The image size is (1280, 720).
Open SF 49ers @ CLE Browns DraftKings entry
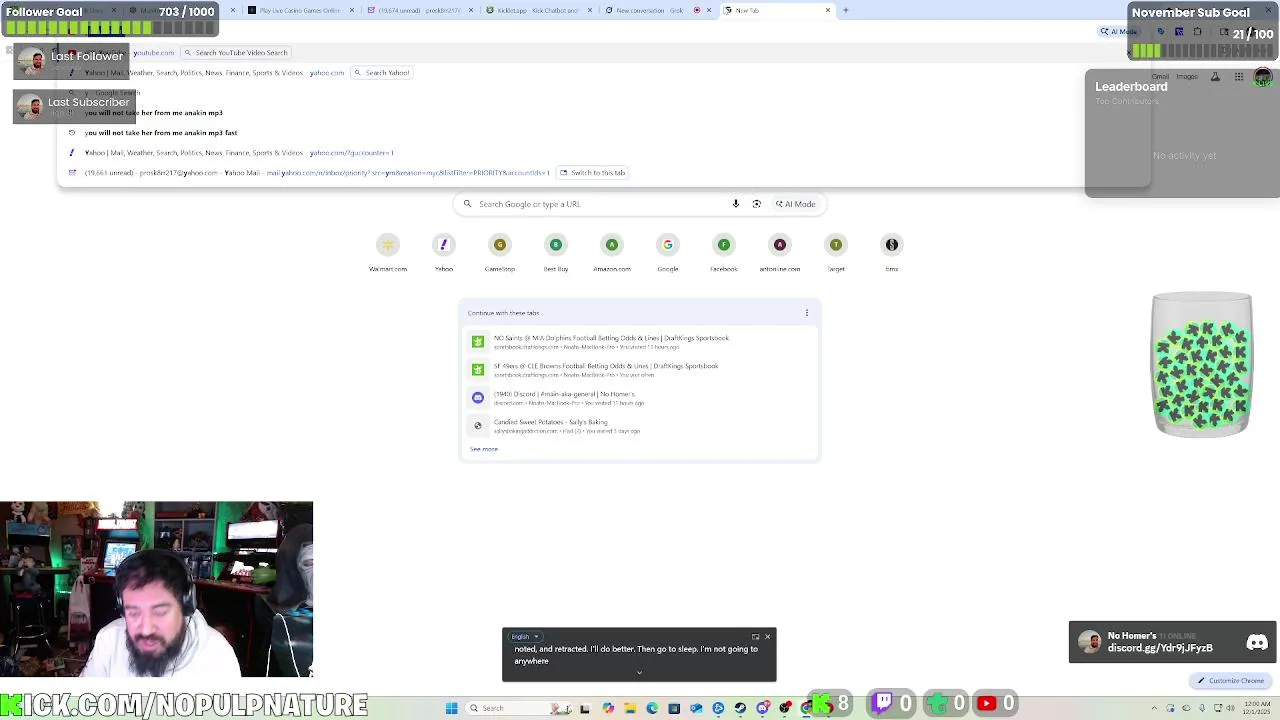tap(640, 370)
